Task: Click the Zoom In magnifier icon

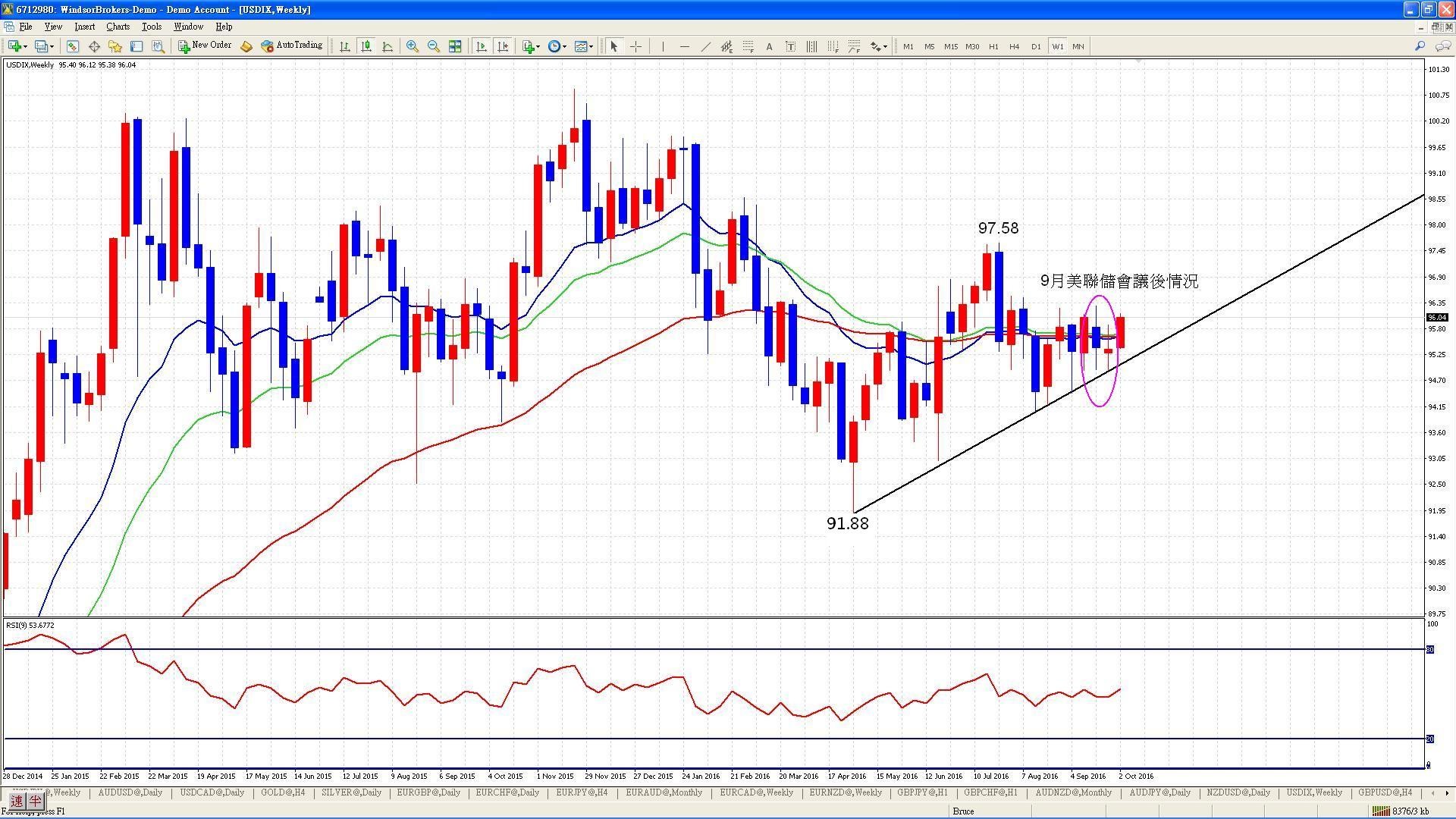Action: click(412, 46)
